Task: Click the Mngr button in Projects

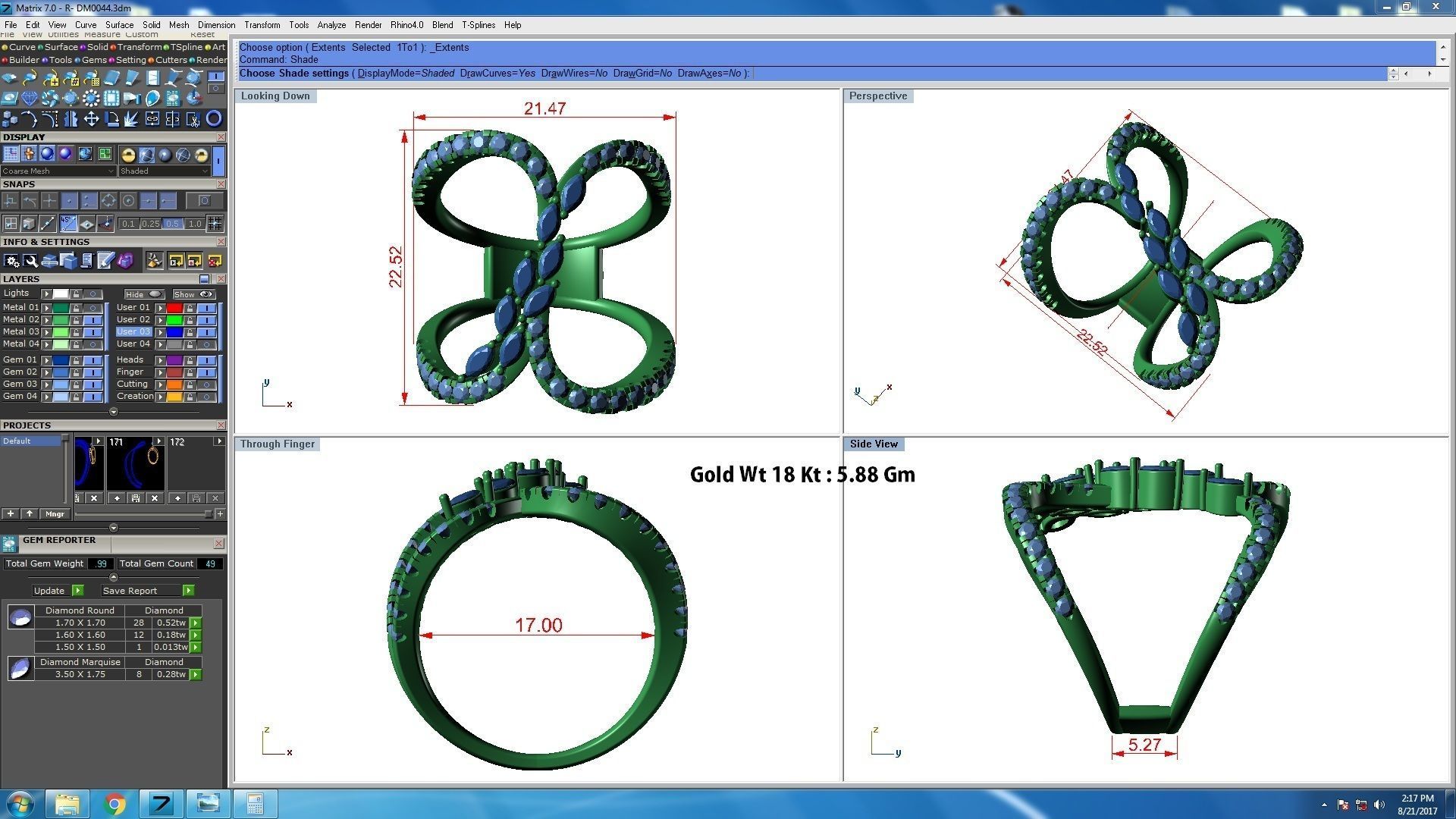Action: 55,514
